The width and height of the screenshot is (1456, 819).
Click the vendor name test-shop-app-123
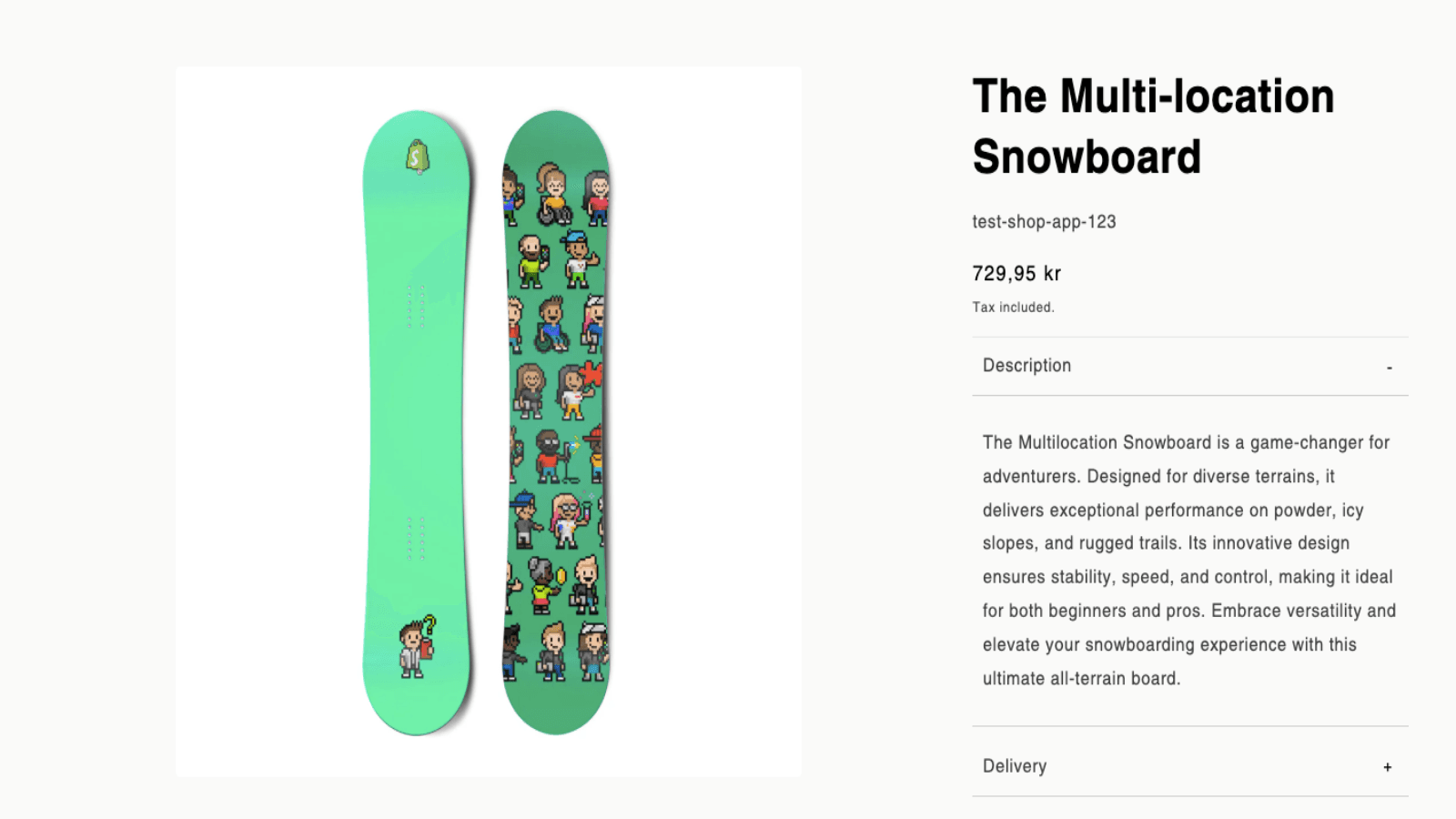pos(1044,222)
